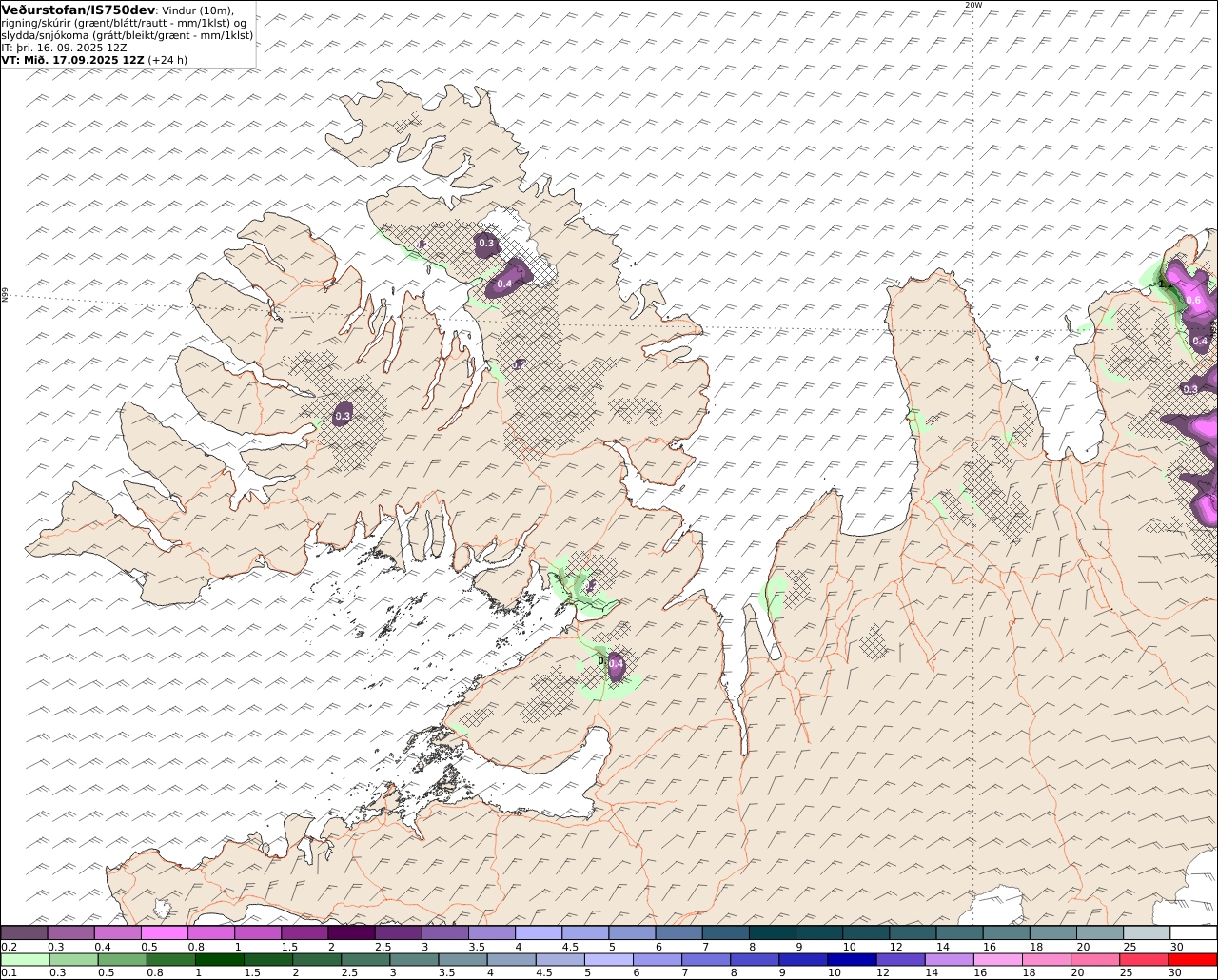Click the lilac 14 swatch in lower legend row
The width and height of the screenshot is (1218, 980).
click(948, 959)
